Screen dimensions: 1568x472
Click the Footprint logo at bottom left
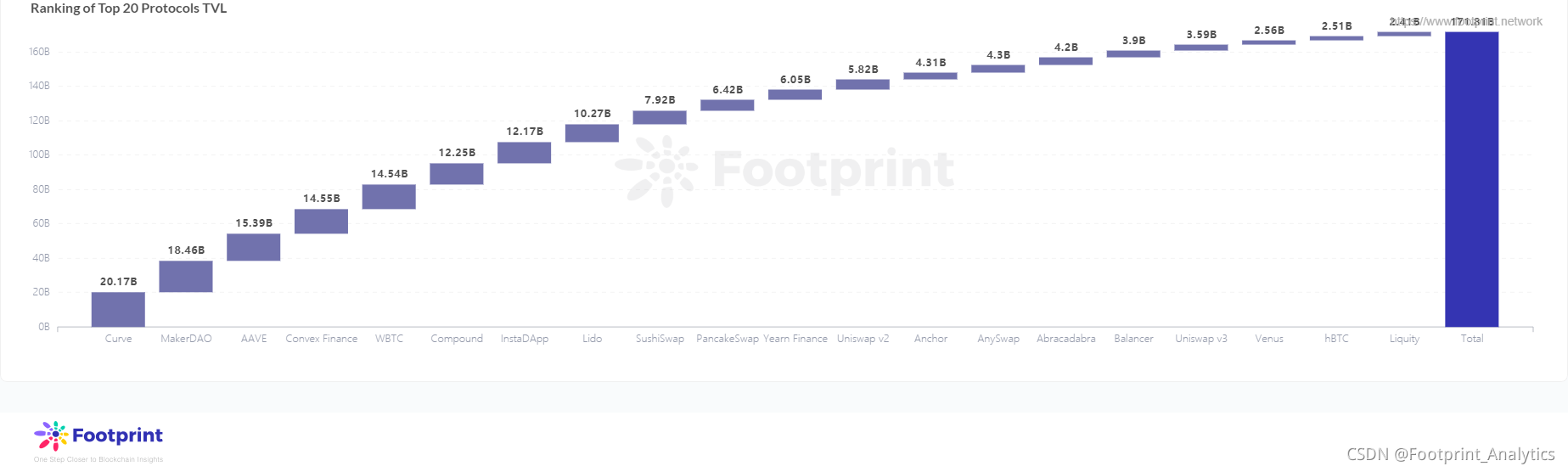tap(98, 441)
